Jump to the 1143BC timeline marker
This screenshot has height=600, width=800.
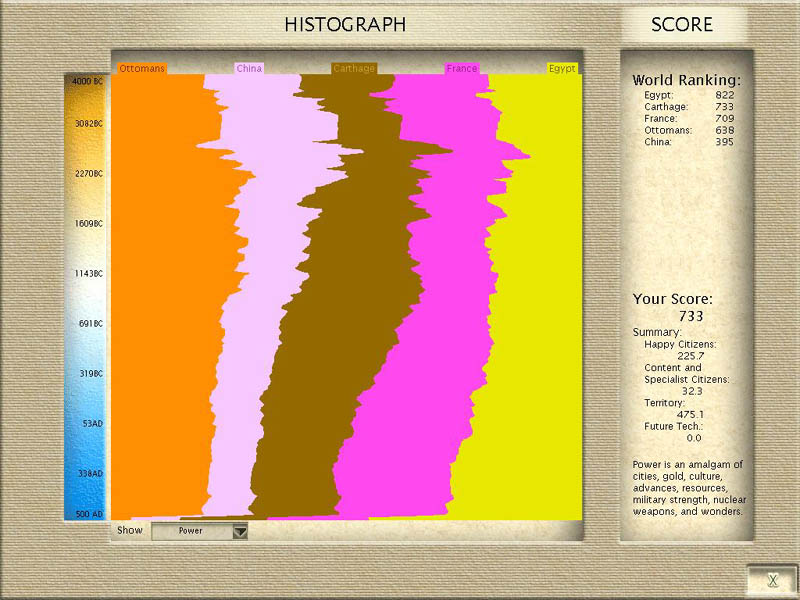point(87,274)
